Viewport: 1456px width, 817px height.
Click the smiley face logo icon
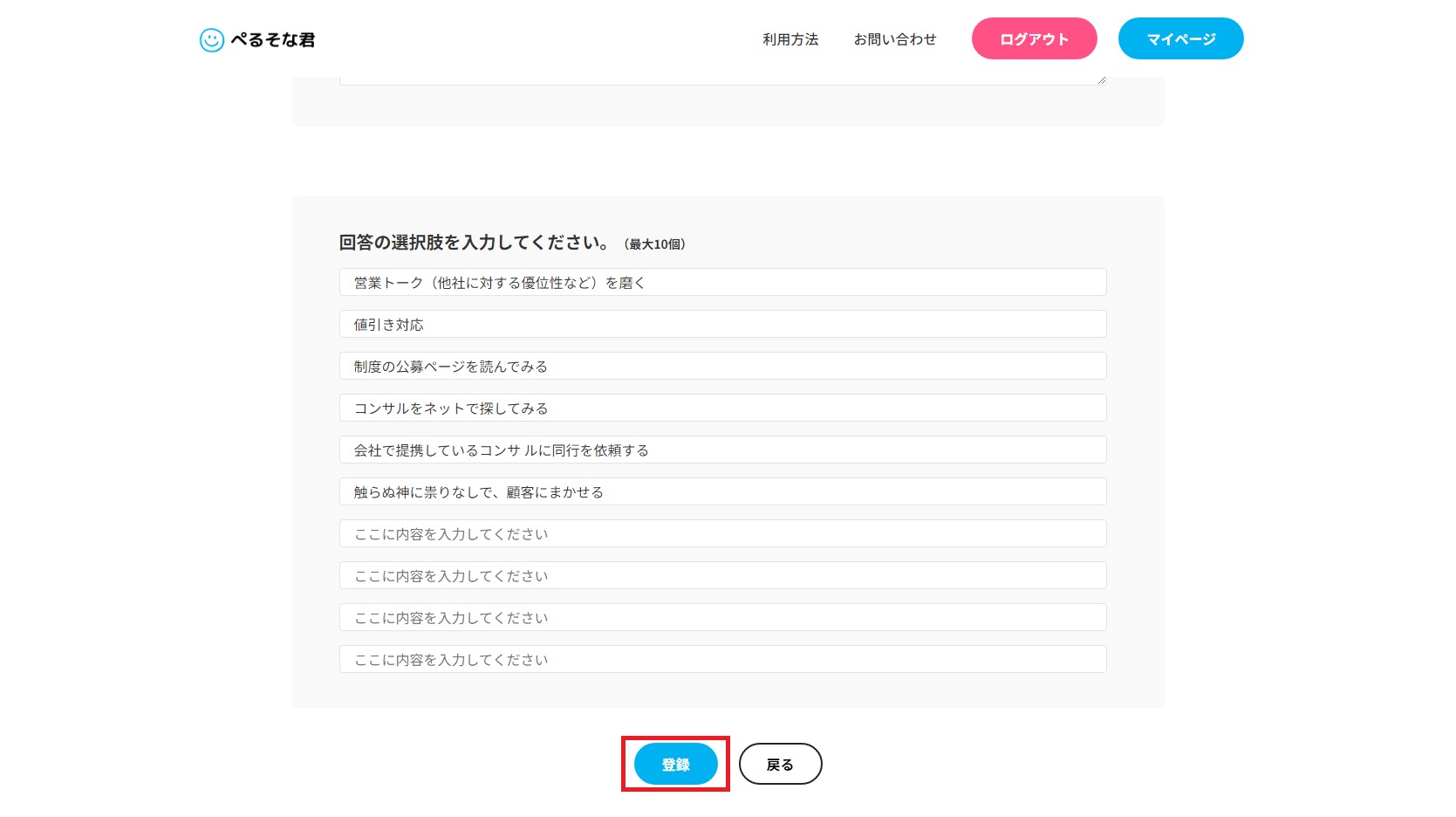pos(212,40)
